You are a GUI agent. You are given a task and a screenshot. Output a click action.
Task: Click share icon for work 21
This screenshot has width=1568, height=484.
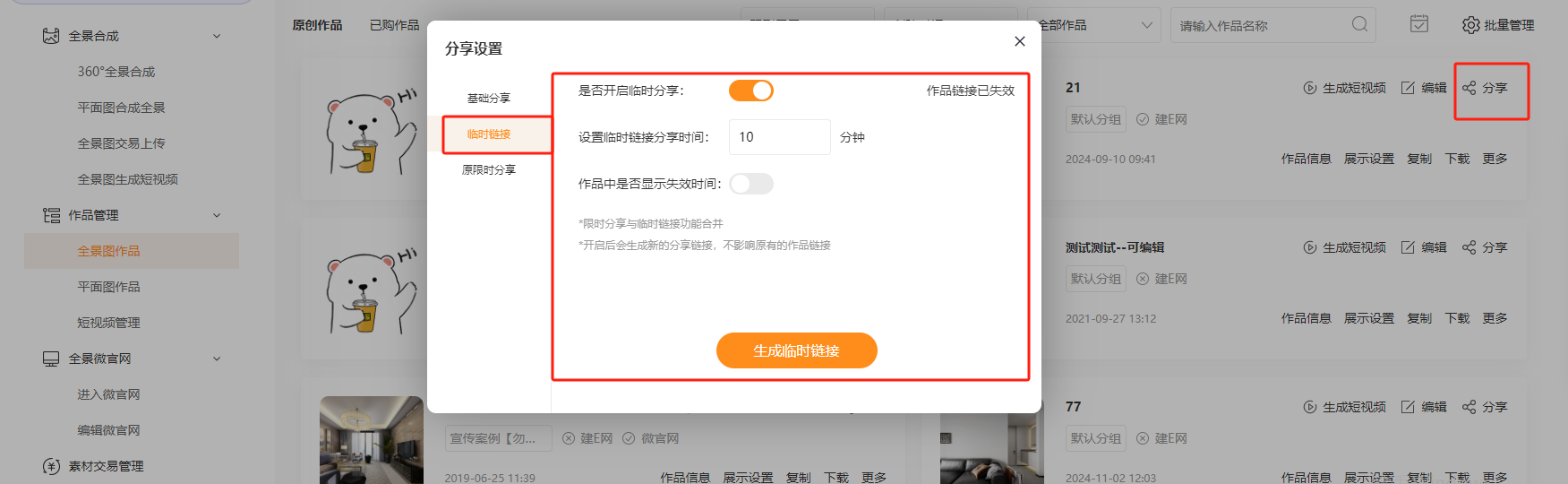pos(1469,88)
